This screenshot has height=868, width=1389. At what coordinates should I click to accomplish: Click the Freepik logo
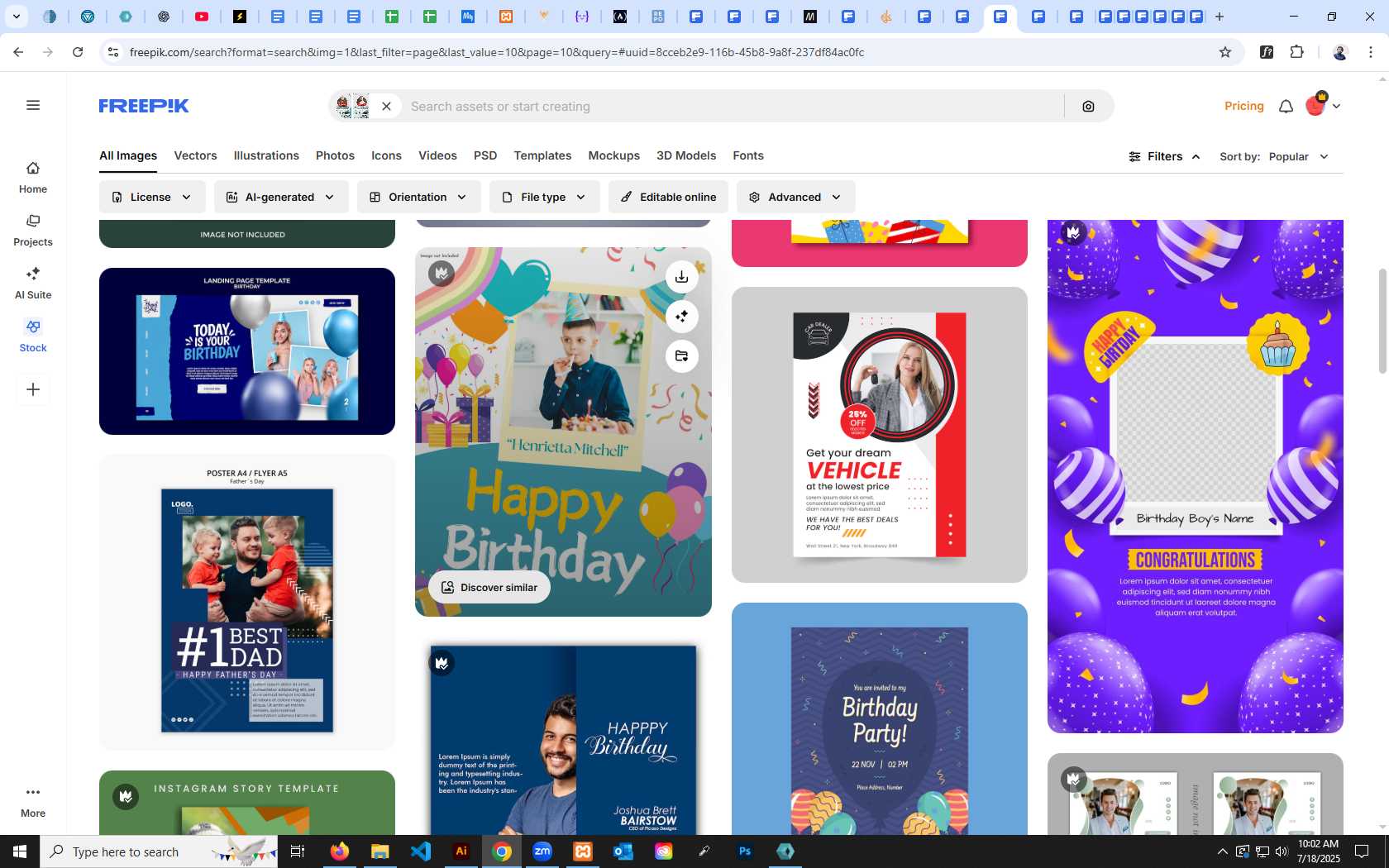tap(144, 106)
